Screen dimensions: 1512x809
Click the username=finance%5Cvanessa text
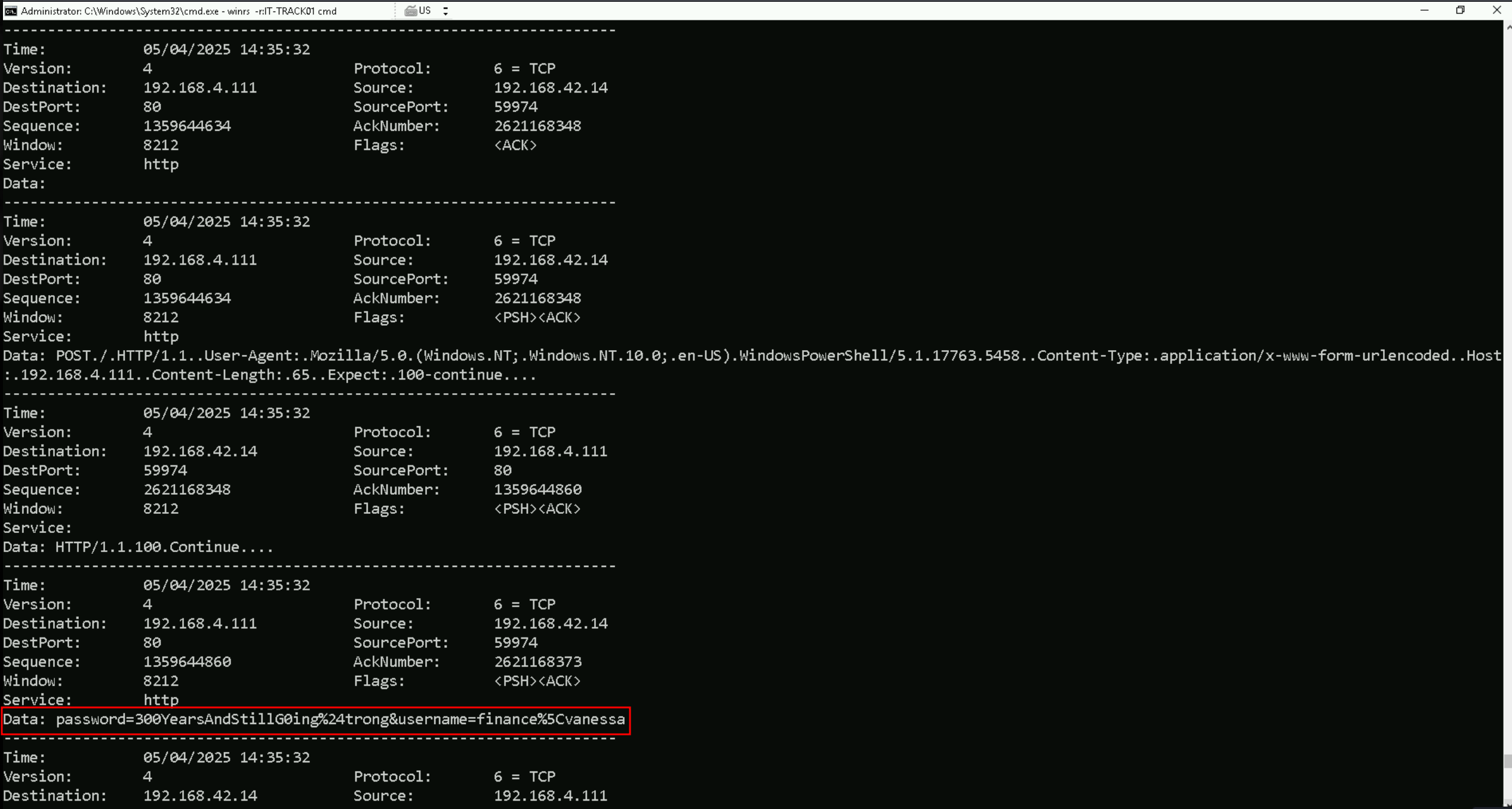tap(511, 719)
